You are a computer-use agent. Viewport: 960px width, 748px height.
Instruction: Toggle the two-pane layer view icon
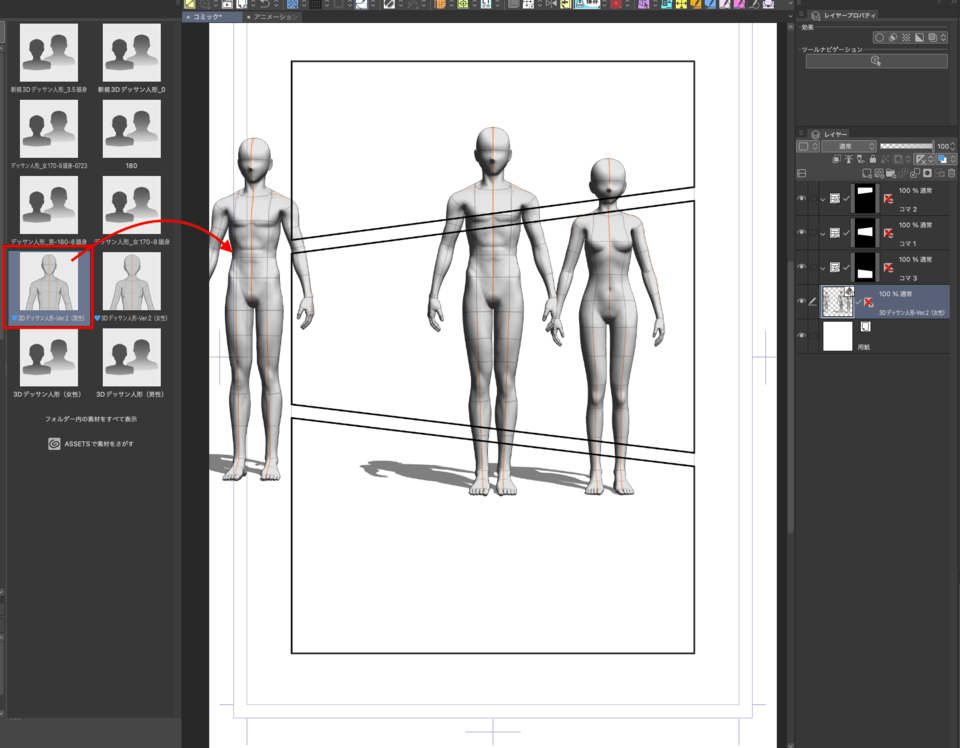[801, 173]
